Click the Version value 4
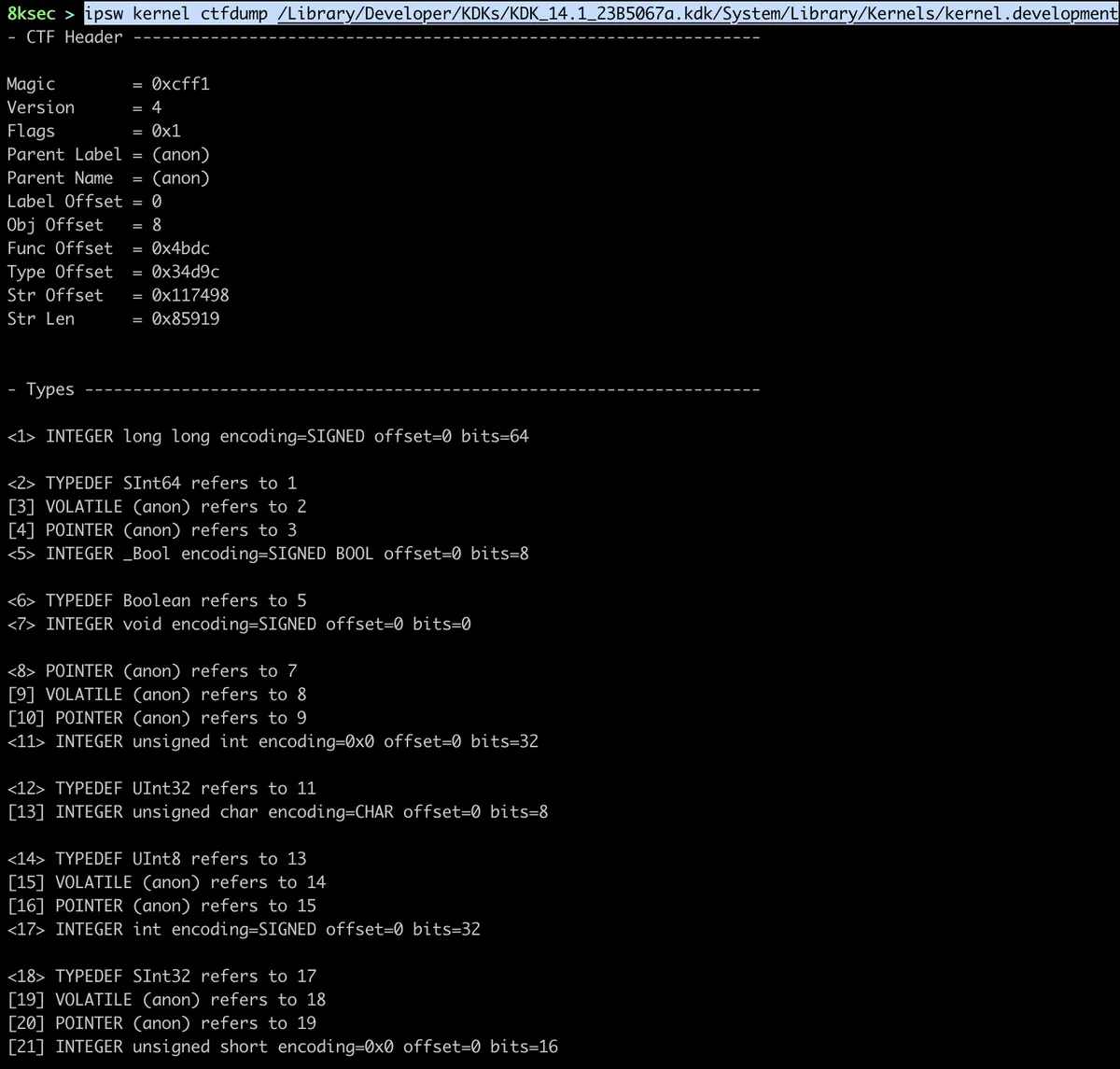The image size is (1120, 1069). pos(157,107)
